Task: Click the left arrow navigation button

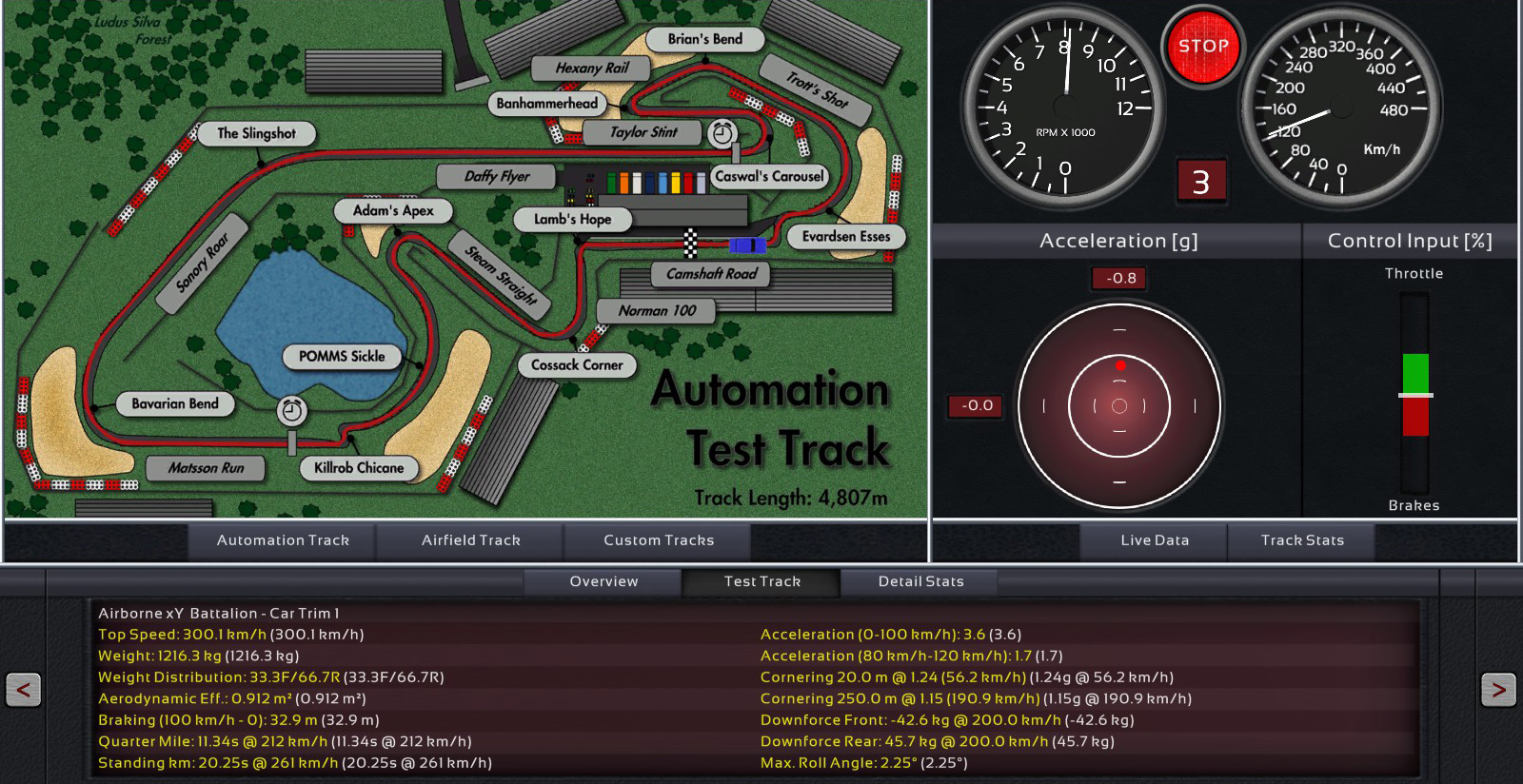Action: (23, 689)
